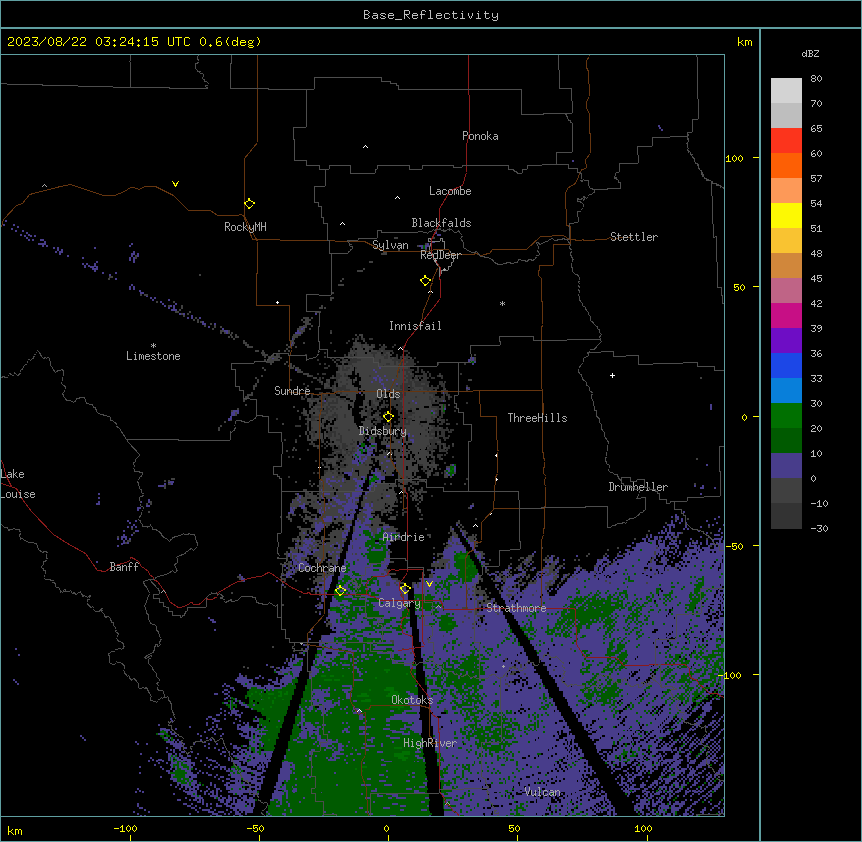Click the Calgary label
Screen dimensions: 862x842
click(x=400, y=603)
